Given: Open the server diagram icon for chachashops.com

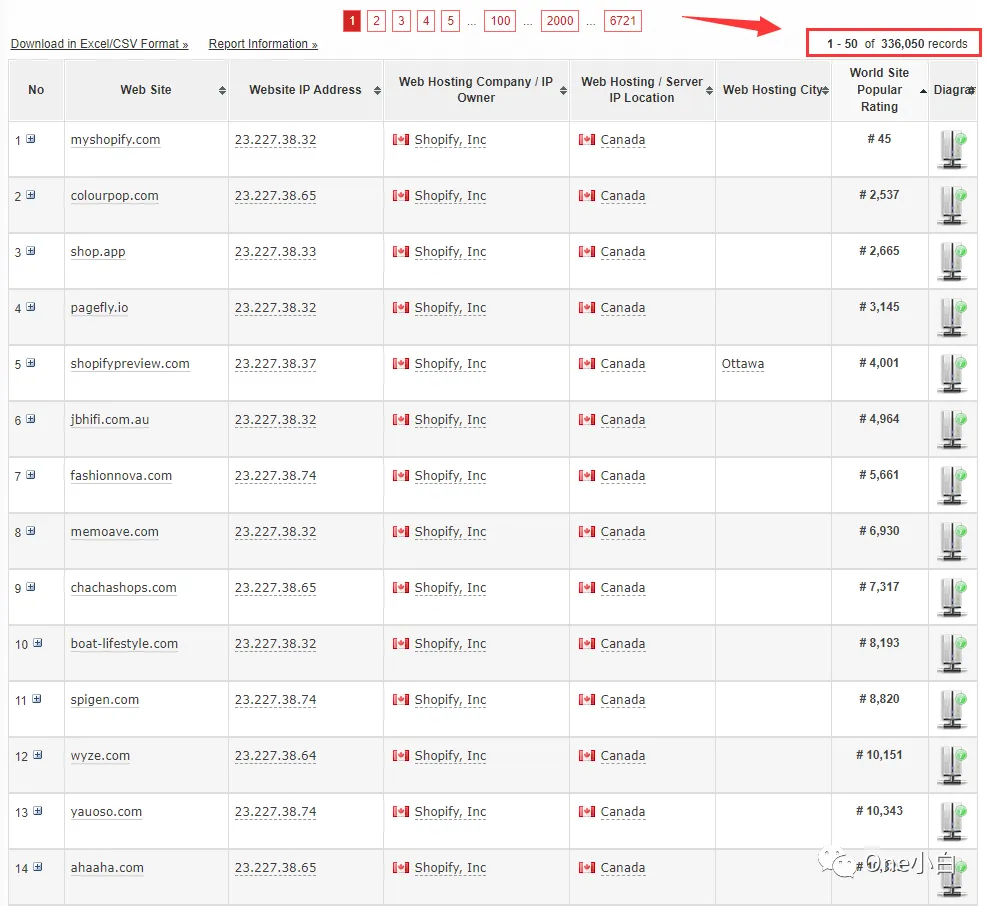Looking at the screenshot, I should [952, 597].
